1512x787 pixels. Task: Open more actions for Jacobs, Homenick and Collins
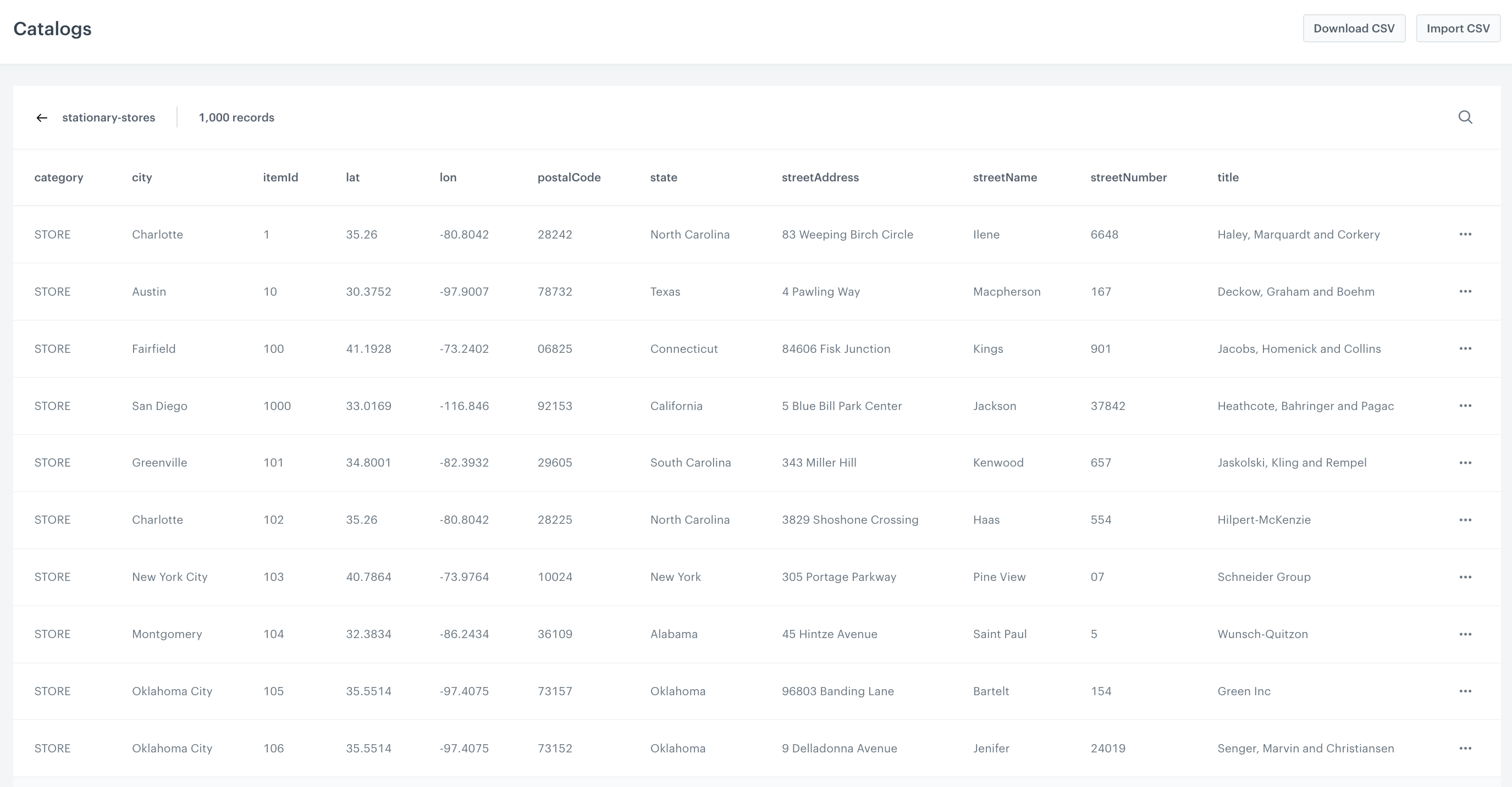point(1465,348)
